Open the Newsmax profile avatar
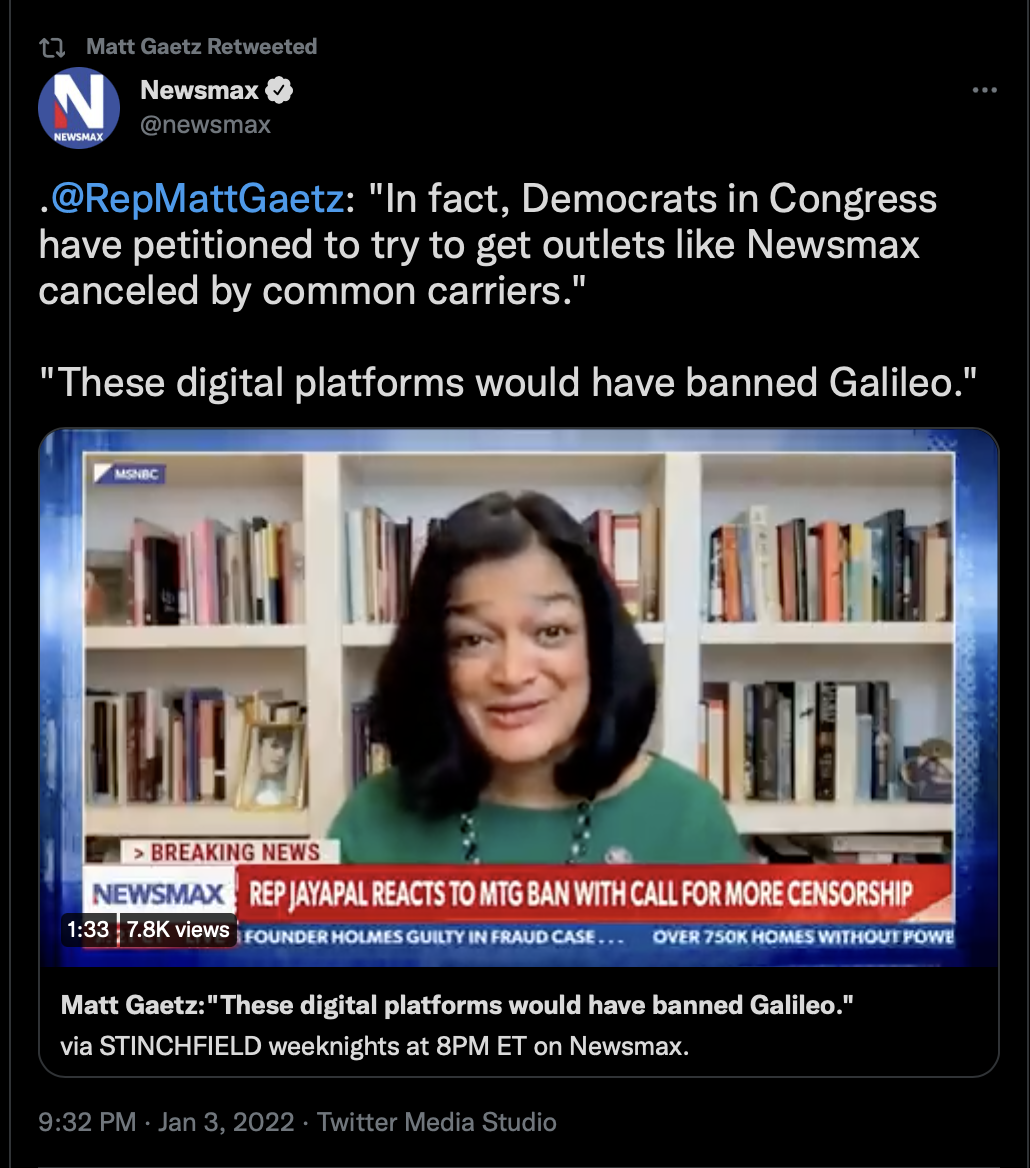The width and height of the screenshot is (1030, 1168). (x=79, y=108)
